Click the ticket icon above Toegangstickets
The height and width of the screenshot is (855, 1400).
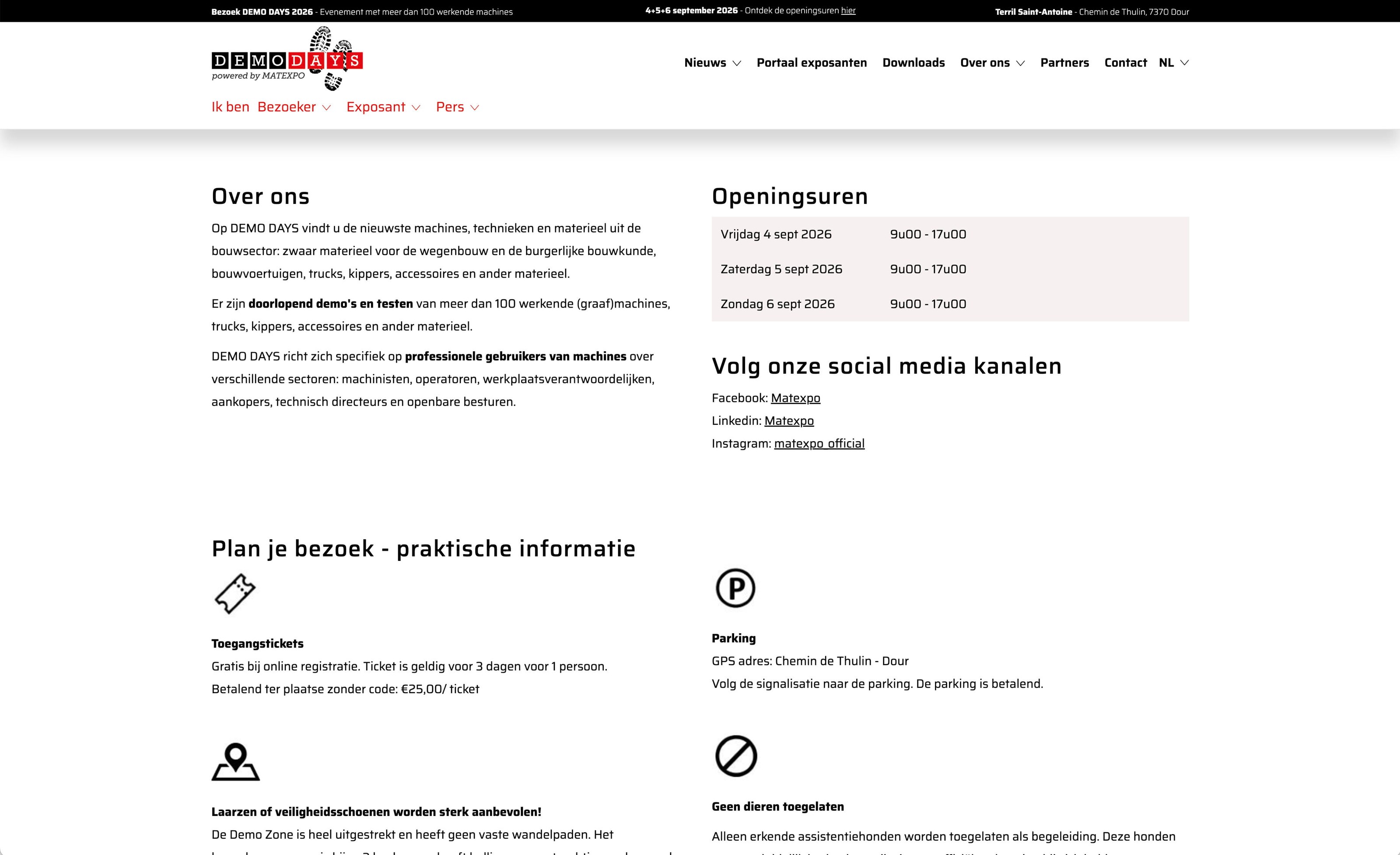(x=235, y=594)
